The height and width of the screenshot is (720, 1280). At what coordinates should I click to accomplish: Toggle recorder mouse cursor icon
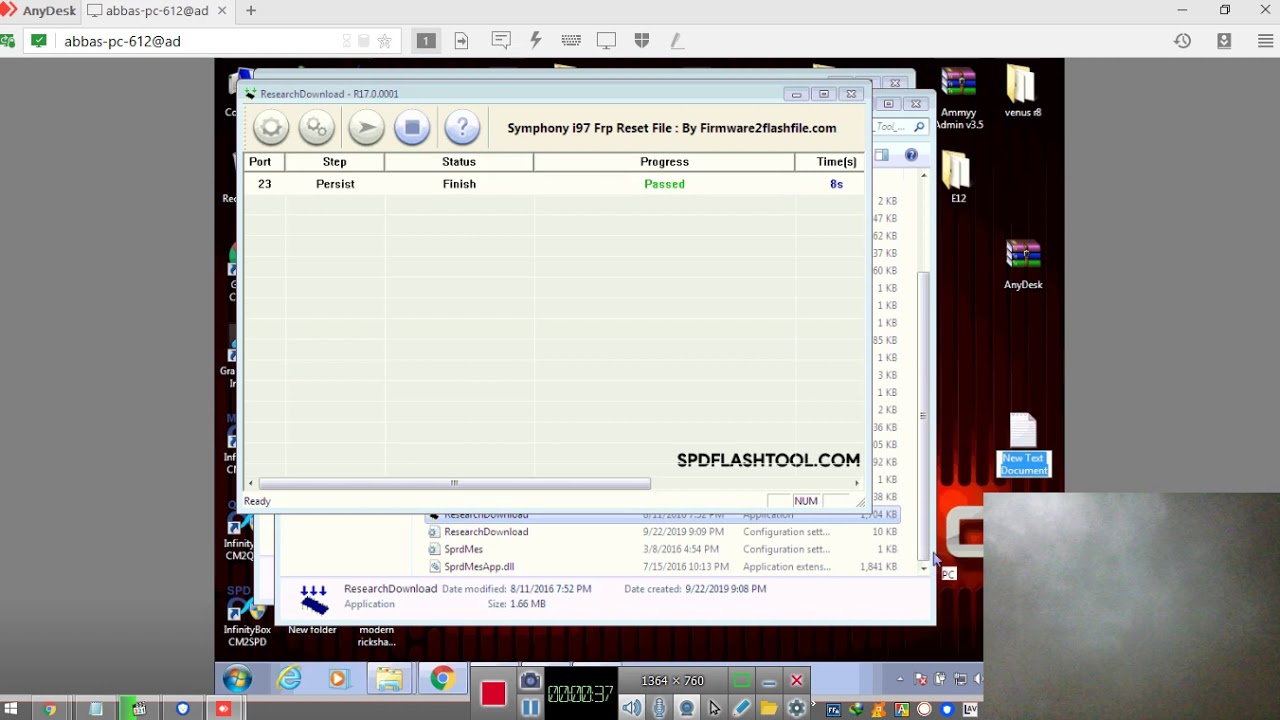[714, 708]
